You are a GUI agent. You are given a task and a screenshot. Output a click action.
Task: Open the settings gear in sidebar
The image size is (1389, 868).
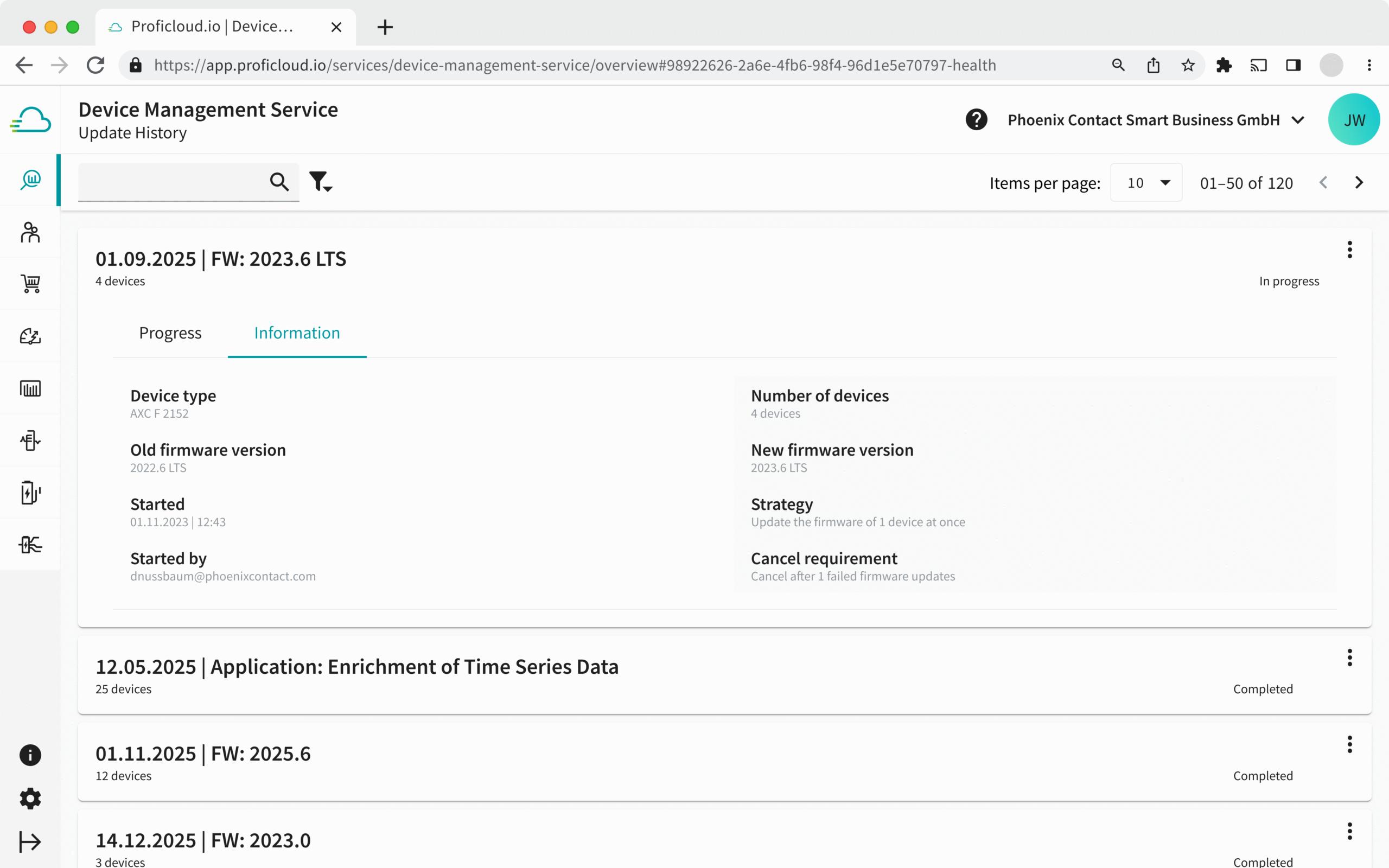pos(30,798)
